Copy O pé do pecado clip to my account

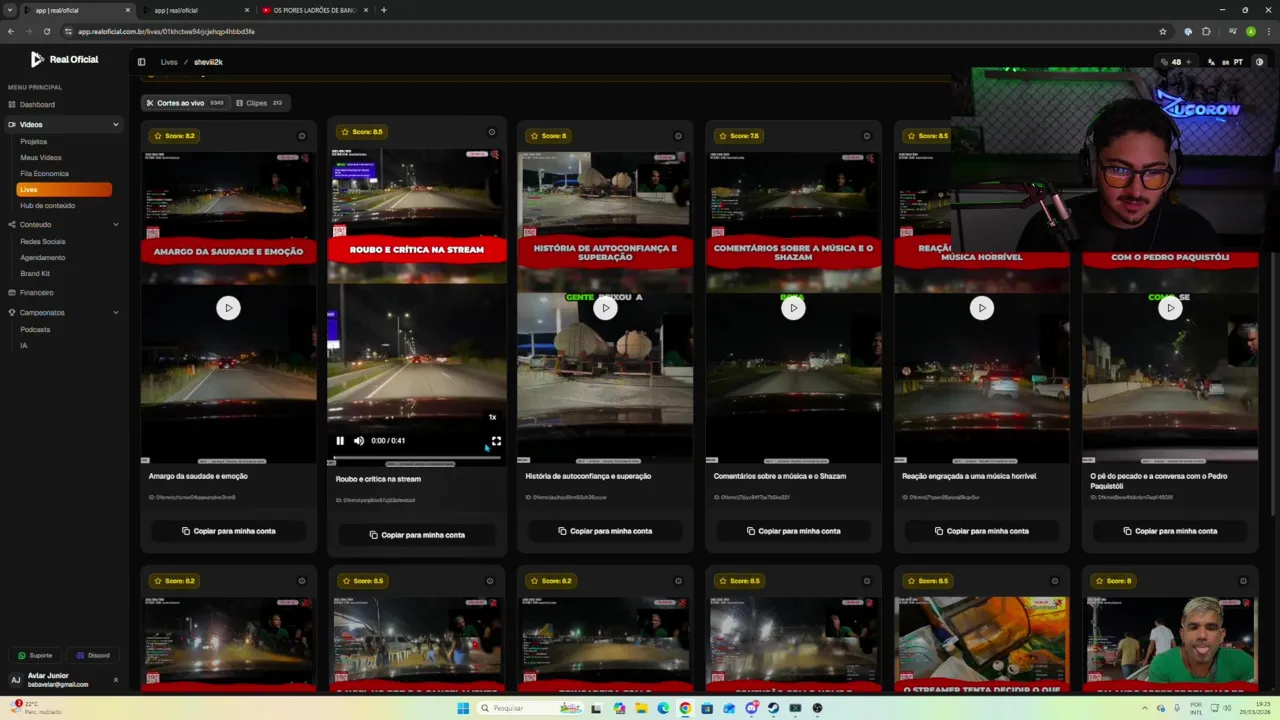(x=1170, y=531)
